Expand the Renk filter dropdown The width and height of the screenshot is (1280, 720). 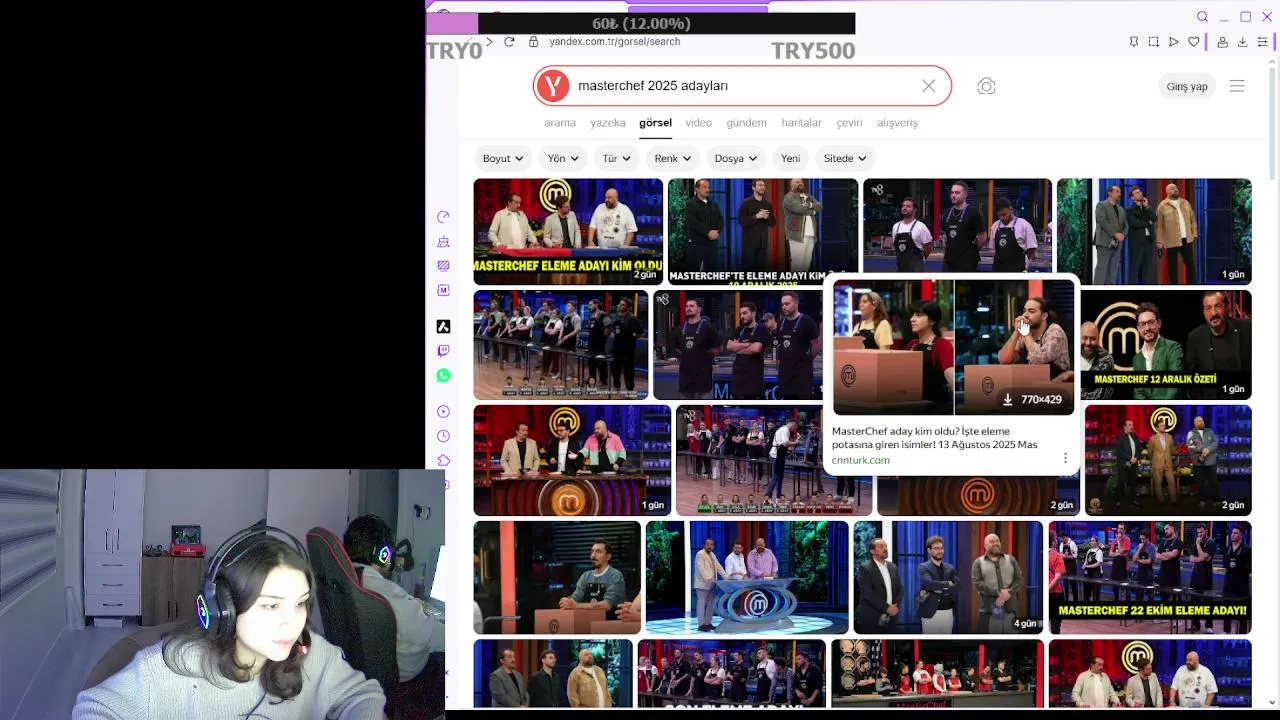(673, 158)
